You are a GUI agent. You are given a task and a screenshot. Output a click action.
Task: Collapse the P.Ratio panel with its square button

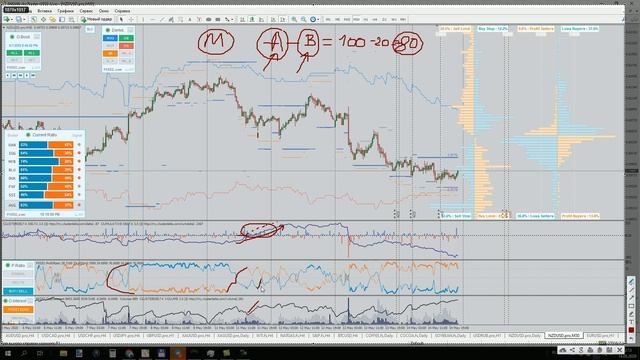click(29, 266)
